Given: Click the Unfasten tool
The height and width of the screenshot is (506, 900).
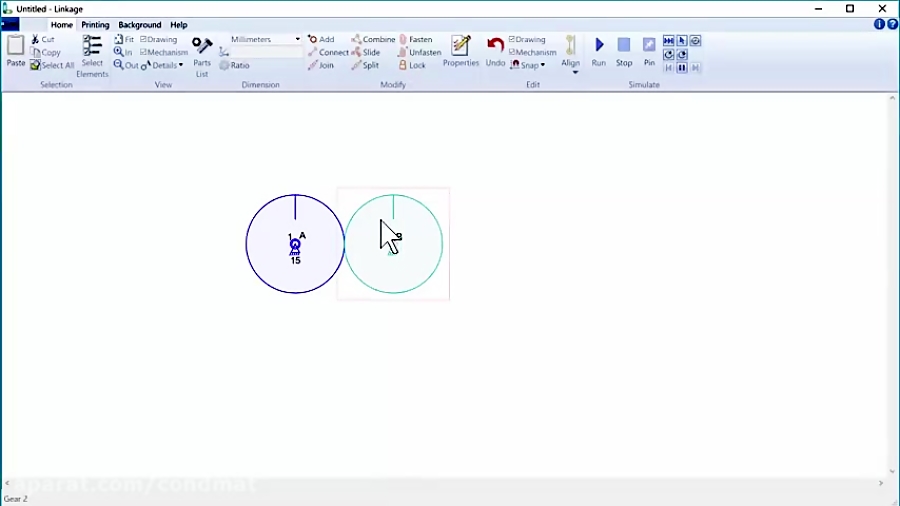Looking at the screenshot, I should (x=420, y=52).
